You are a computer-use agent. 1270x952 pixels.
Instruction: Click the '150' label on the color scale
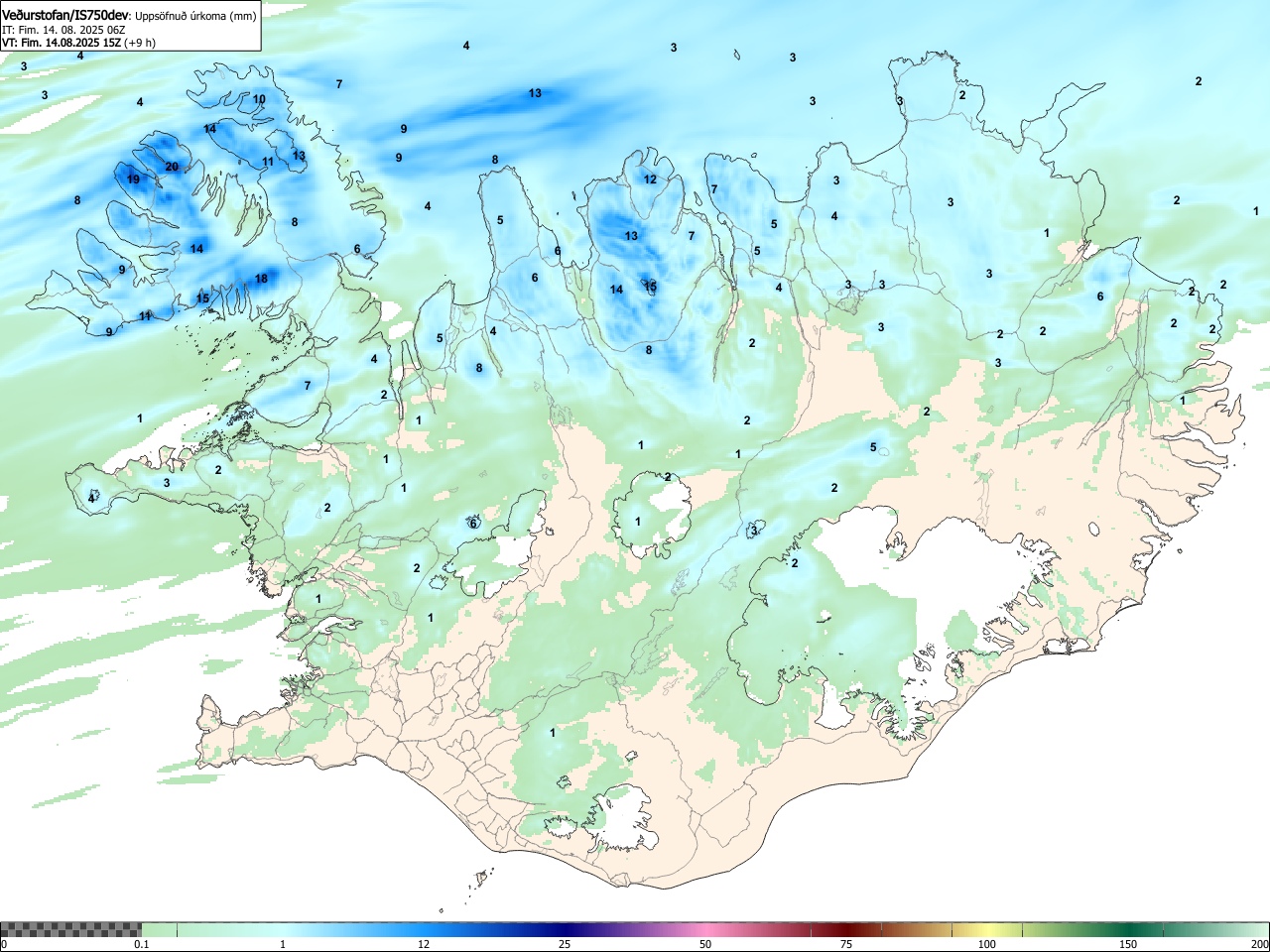click(x=1128, y=944)
